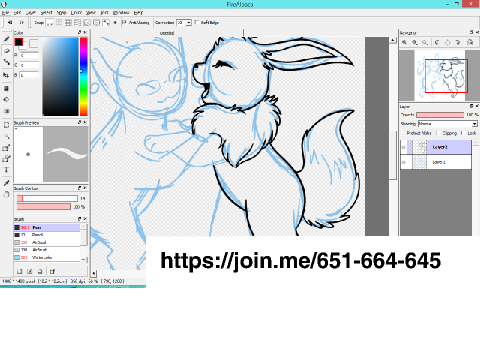Select the Dot tool below the eraser
The width and height of the screenshot is (480, 360).
click(6, 62)
